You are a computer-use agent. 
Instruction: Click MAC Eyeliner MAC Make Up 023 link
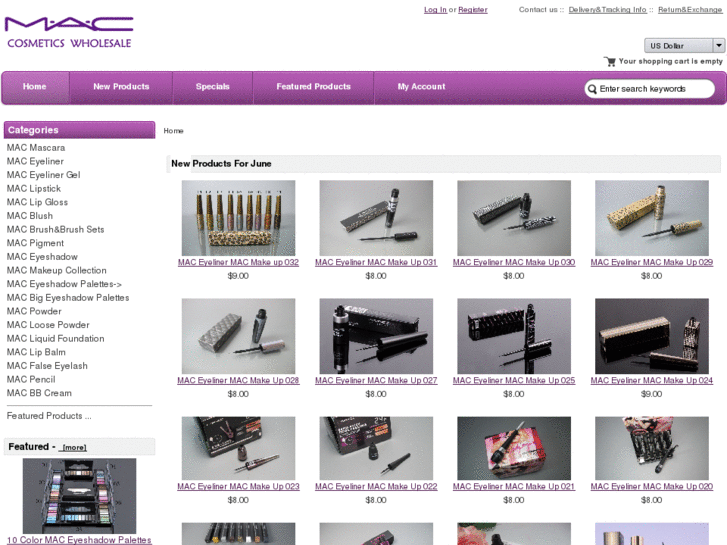[x=238, y=487]
